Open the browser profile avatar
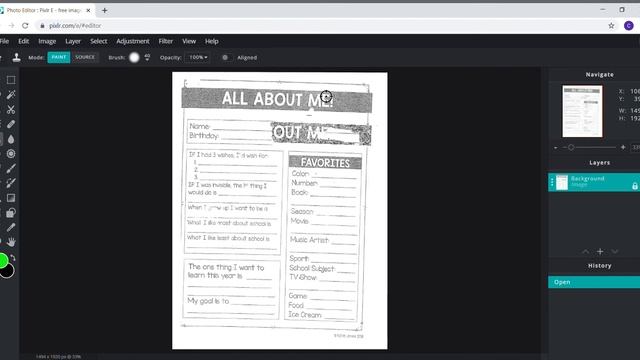This screenshot has width=640, height=360. tap(629, 26)
